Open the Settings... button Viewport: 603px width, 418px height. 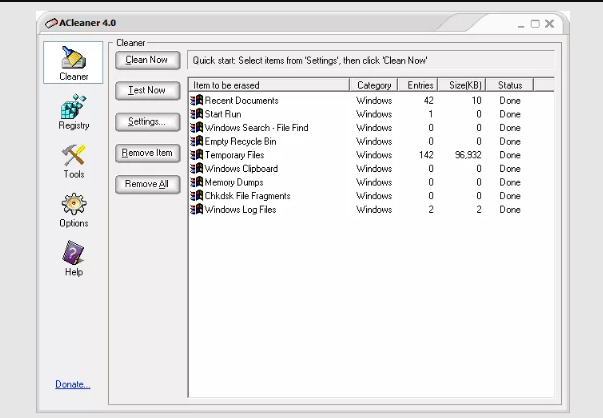(148, 122)
